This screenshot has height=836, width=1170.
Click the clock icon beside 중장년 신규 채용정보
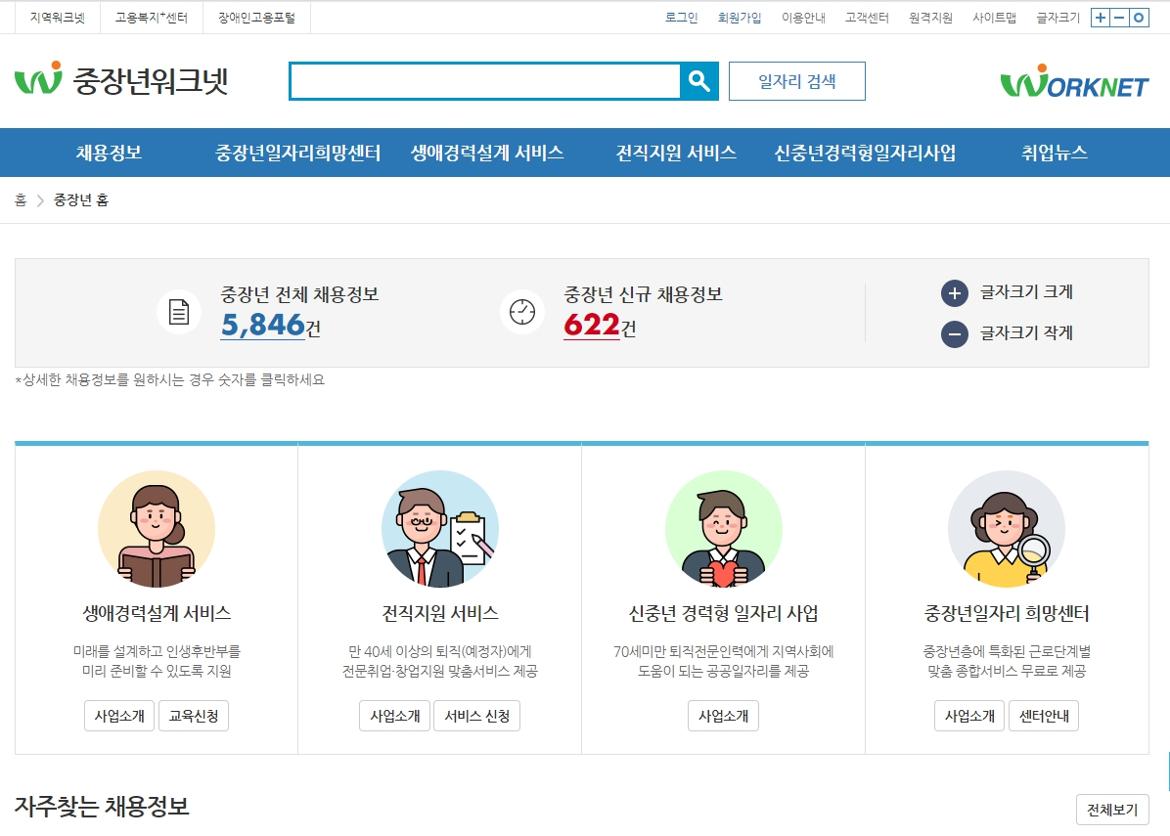pos(521,312)
